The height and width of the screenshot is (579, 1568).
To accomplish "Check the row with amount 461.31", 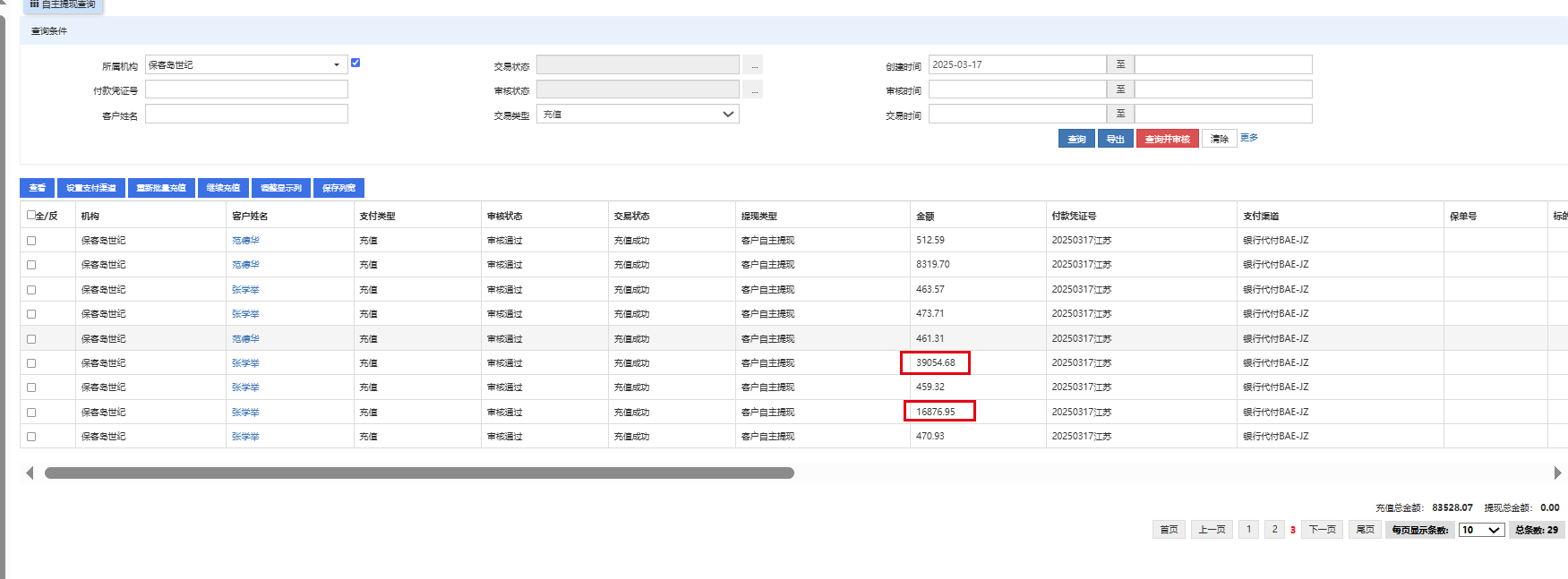I will tap(31, 339).
